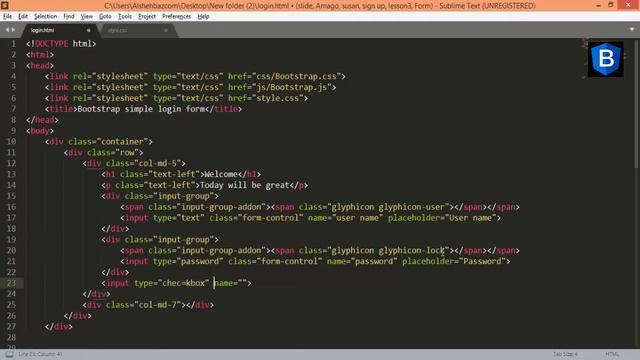
Task: Open the Find menu
Action: click(69, 16)
